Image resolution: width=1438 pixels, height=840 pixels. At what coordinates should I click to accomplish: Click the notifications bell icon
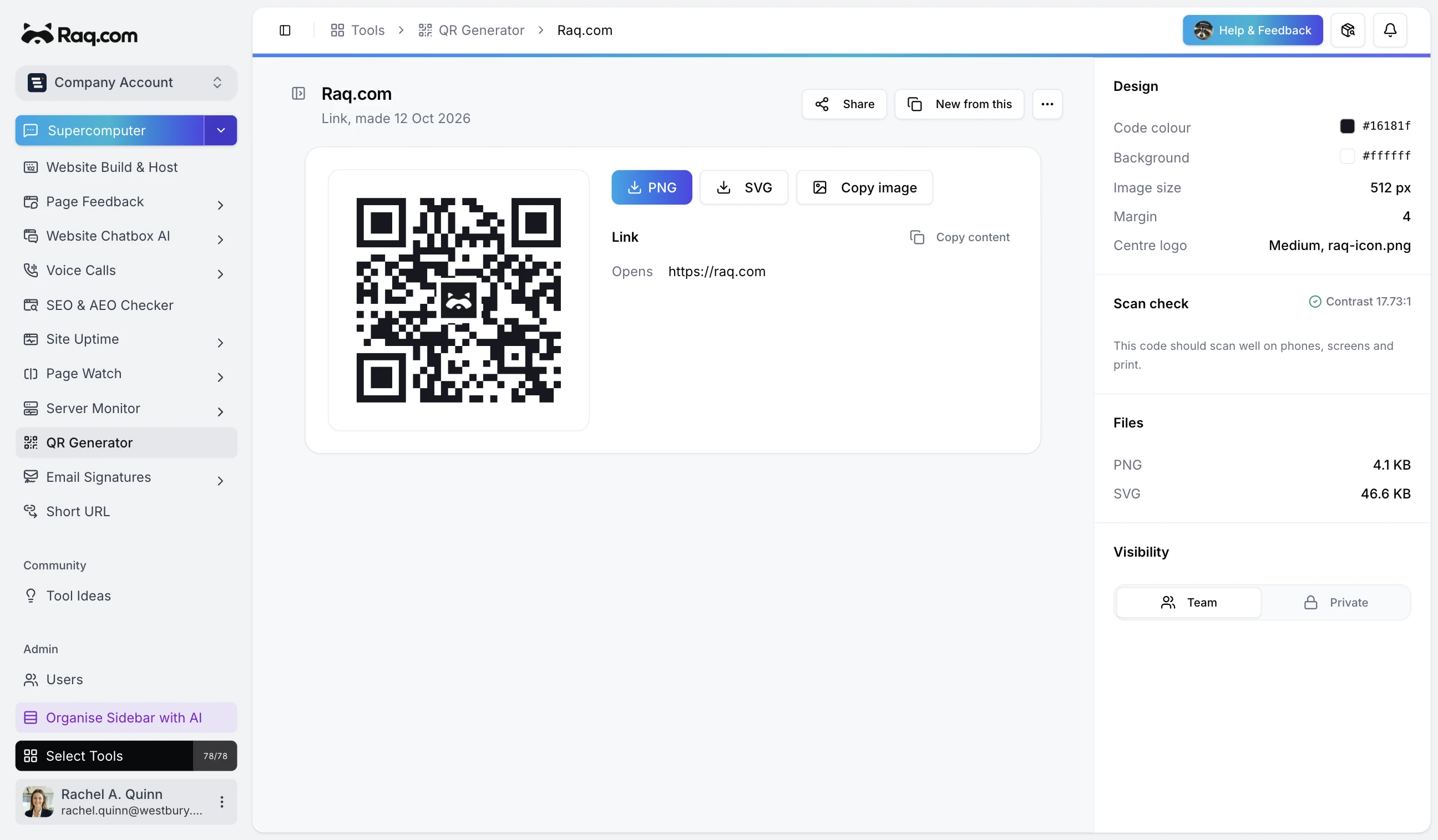coord(1390,30)
